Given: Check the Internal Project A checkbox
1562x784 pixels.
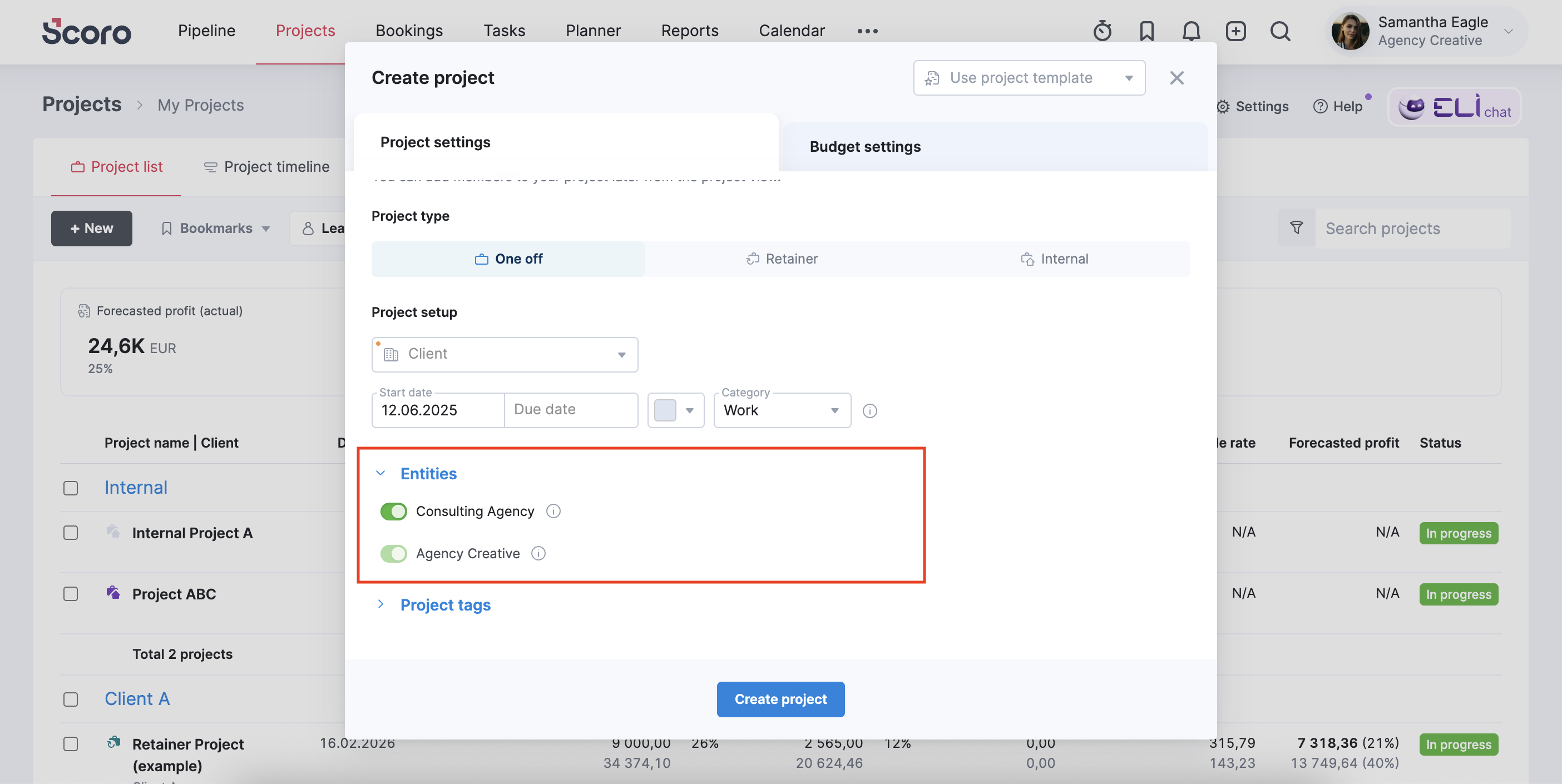Looking at the screenshot, I should [70, 533].
